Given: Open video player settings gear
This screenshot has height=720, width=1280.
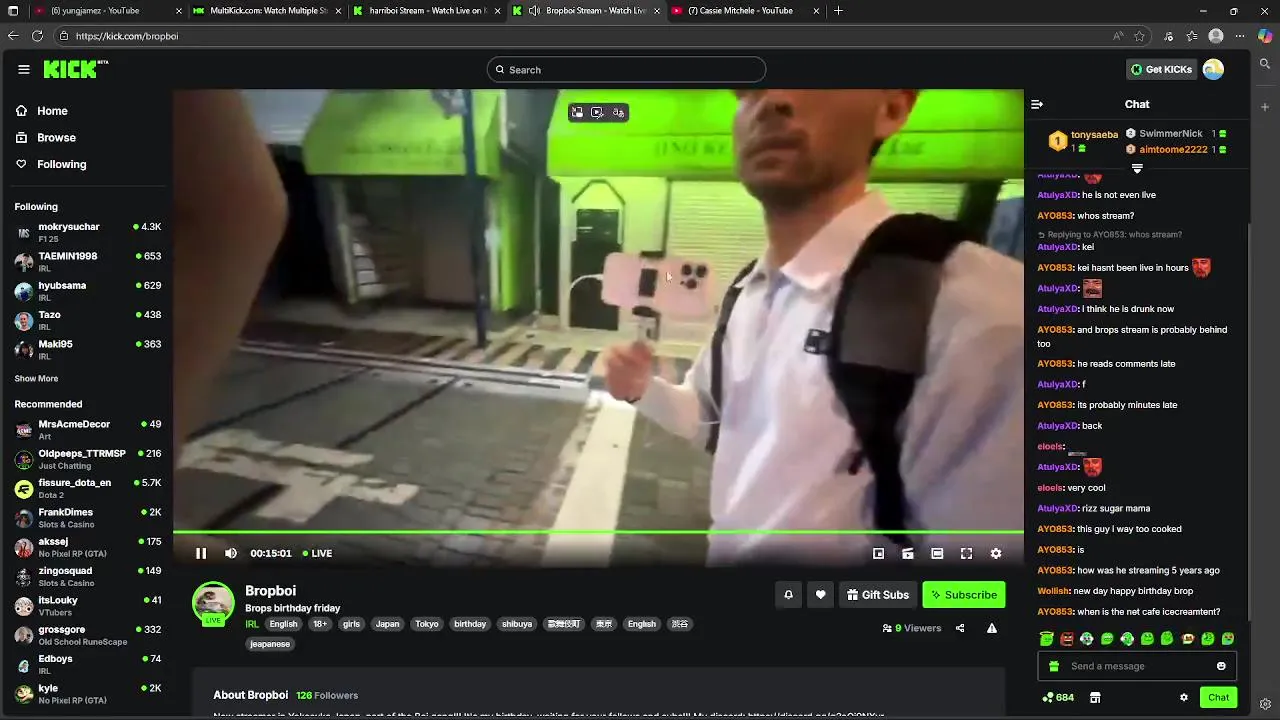Looking at the screenshot, I should pyautogui.click(x=995, y=553).
